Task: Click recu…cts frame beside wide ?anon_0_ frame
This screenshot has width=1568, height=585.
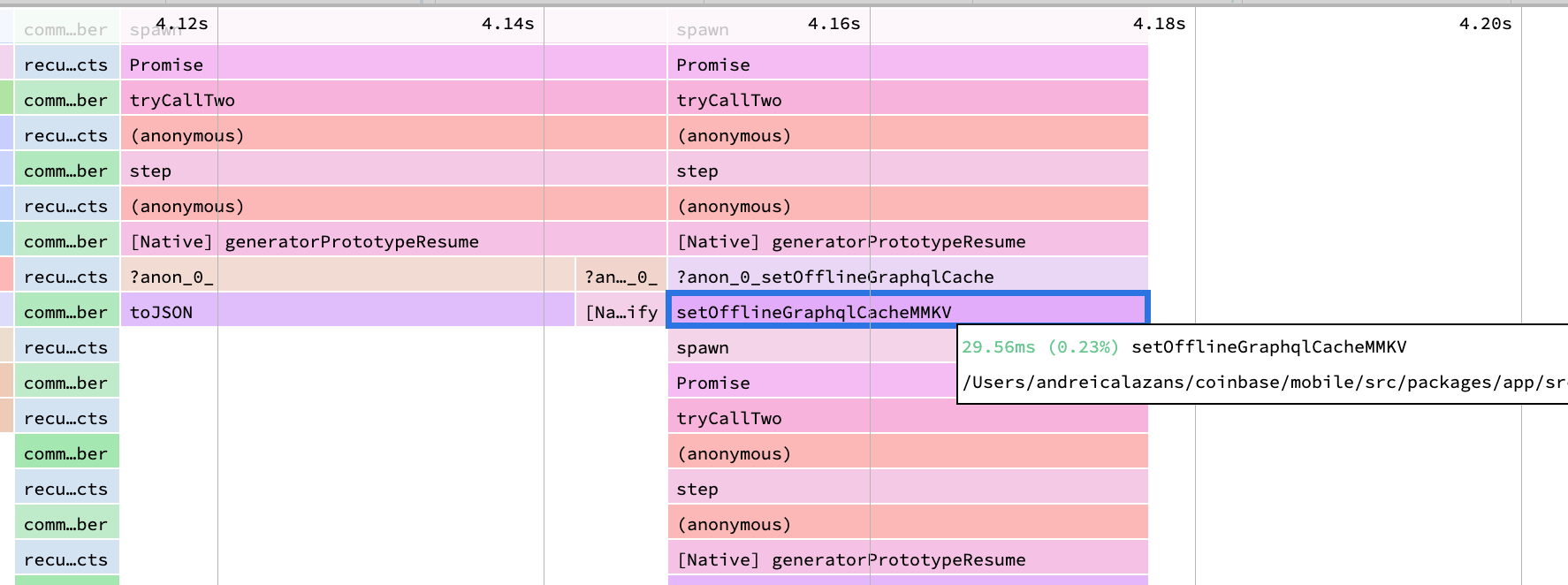Action: tap(66, 275)
